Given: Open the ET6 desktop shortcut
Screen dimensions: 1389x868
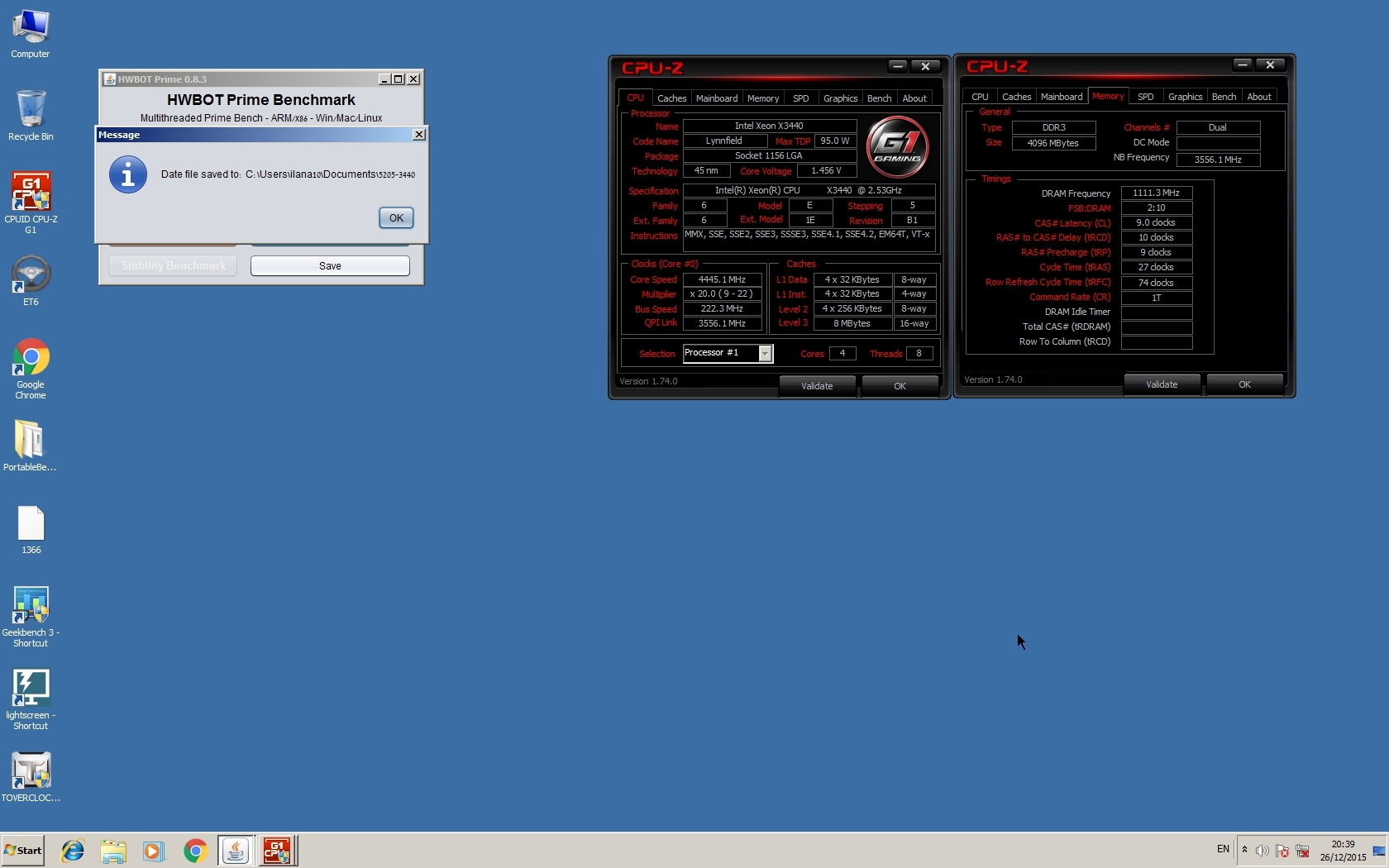Looking at the screenshot, I should (x=31, y=281).
